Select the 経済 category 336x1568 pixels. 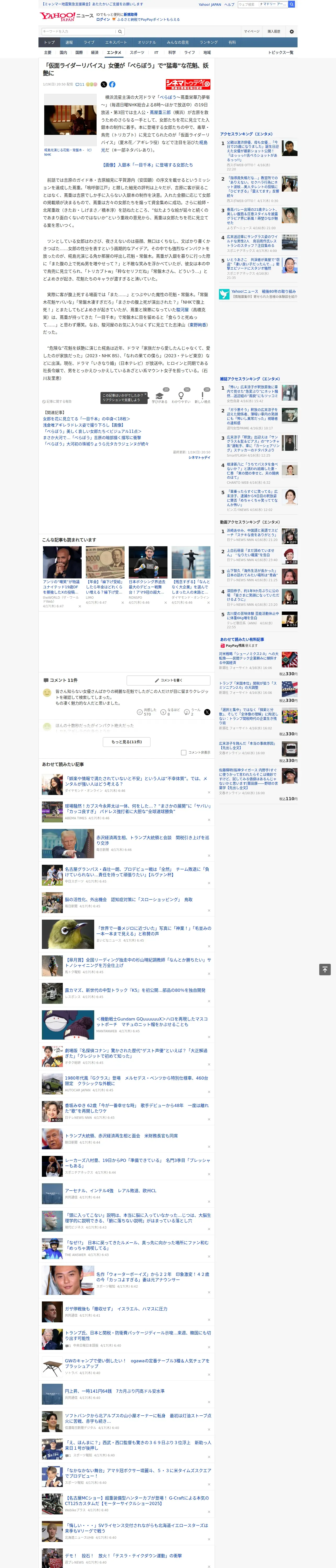pos(94,52)
